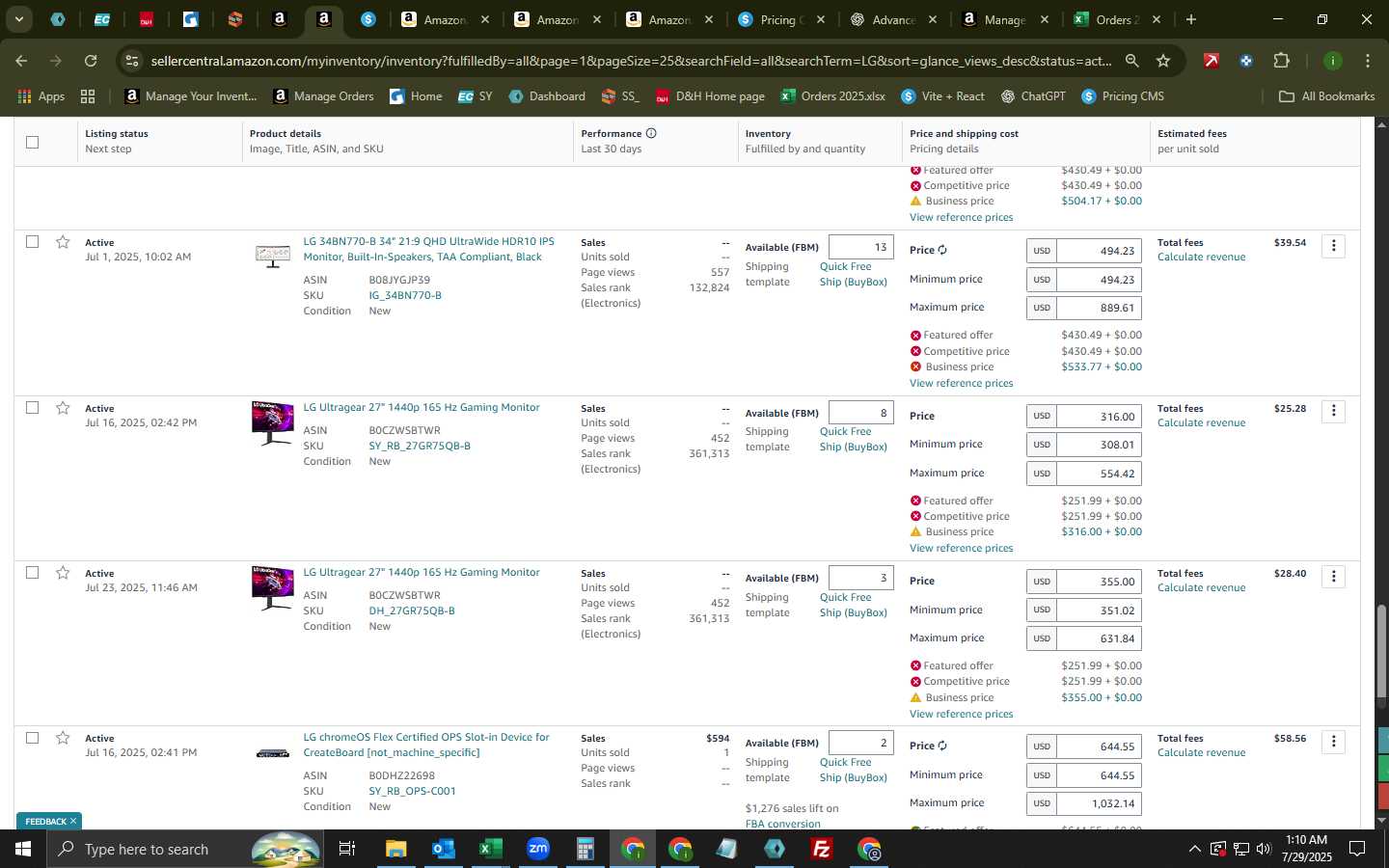Open LG chromeOS Flex Certified OPS title link

pos(426,745)
